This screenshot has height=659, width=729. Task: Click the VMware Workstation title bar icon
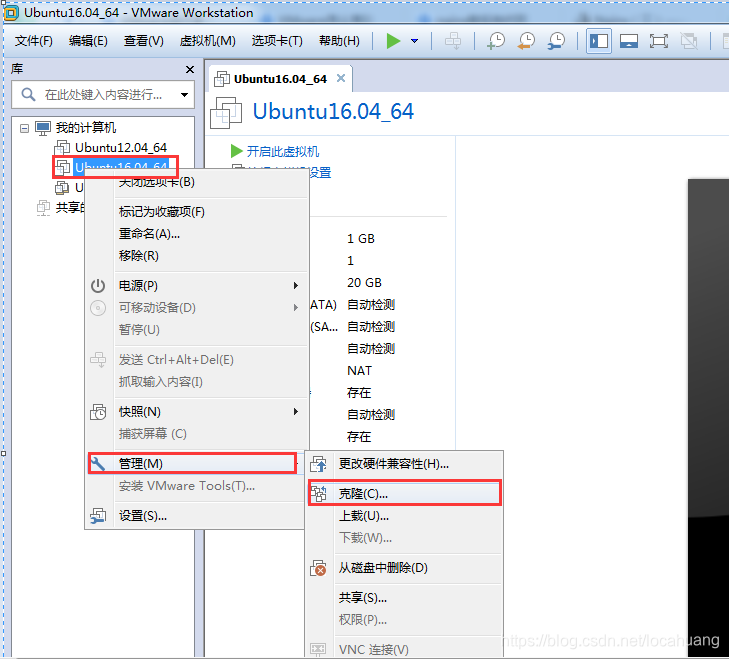[x=11, y=13]
